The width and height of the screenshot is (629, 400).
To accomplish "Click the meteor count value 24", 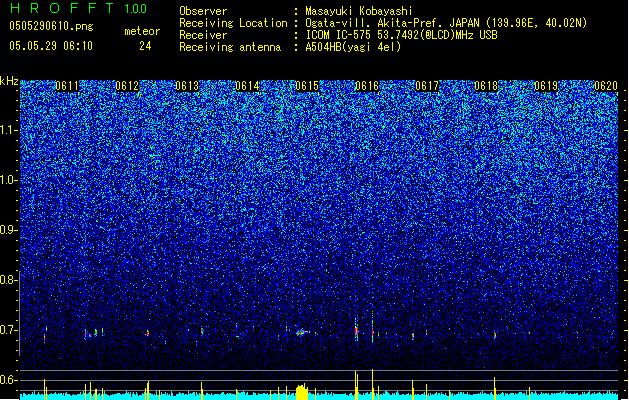I will point(145,46).
